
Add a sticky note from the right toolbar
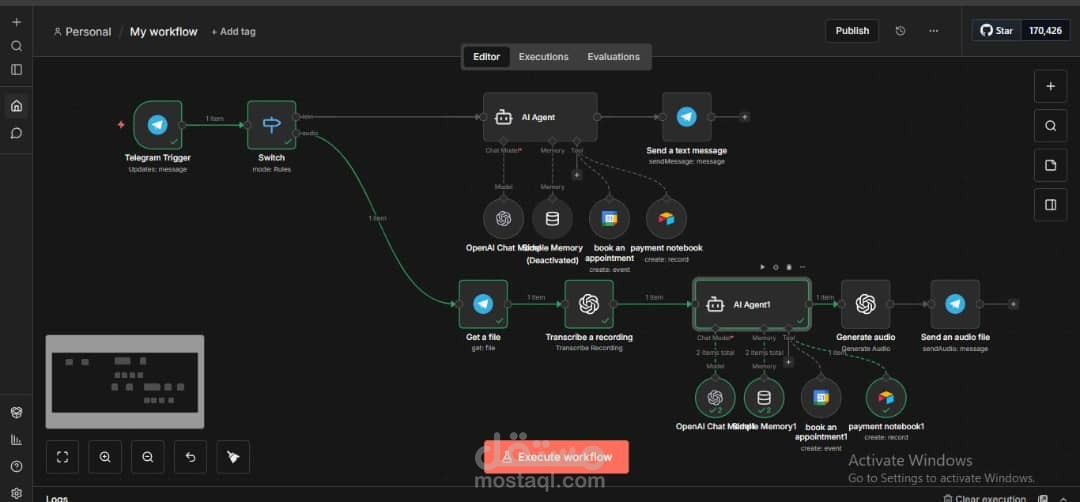point(1050,165)
